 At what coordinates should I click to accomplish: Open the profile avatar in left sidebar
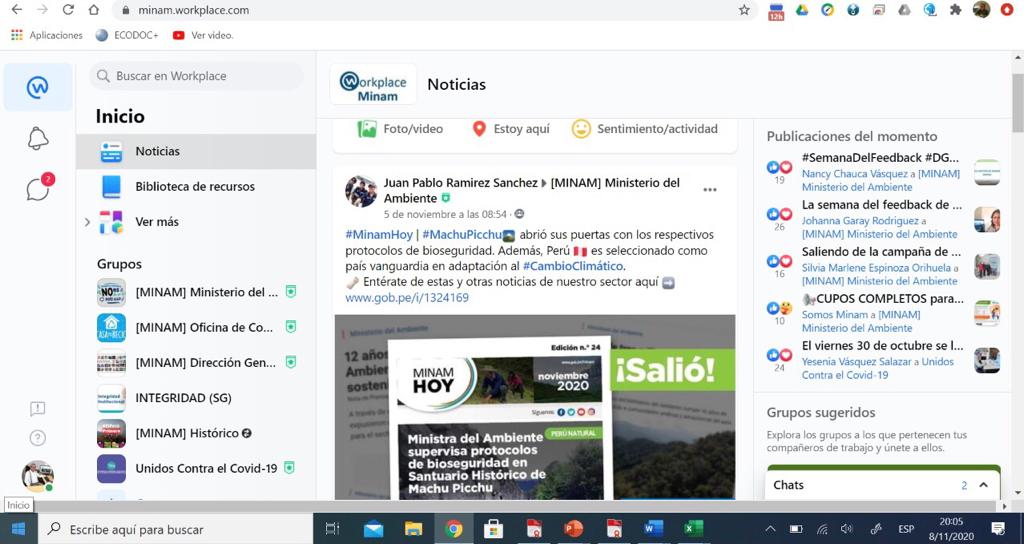37,476
